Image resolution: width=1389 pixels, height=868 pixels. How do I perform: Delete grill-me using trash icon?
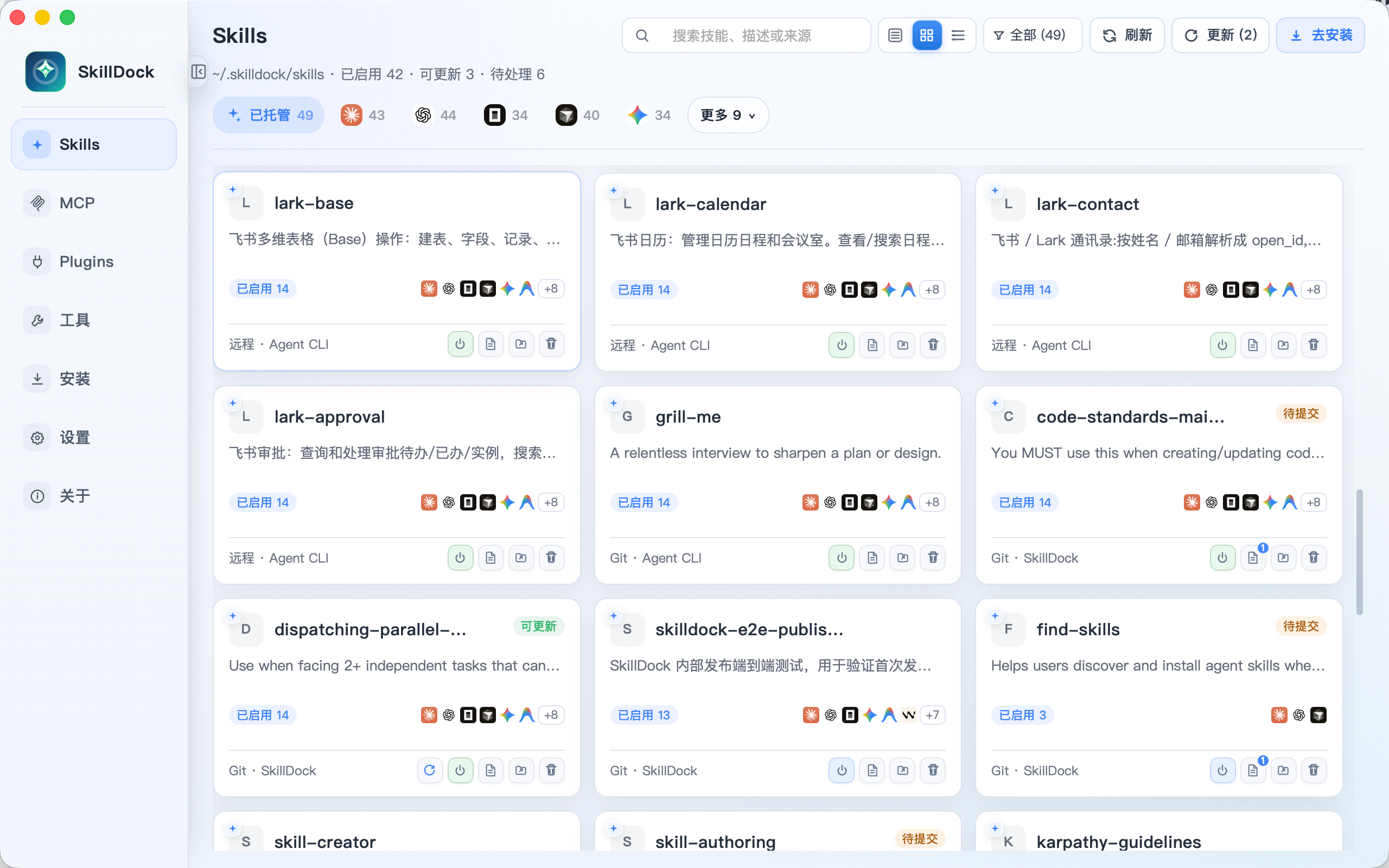point(933,558)
